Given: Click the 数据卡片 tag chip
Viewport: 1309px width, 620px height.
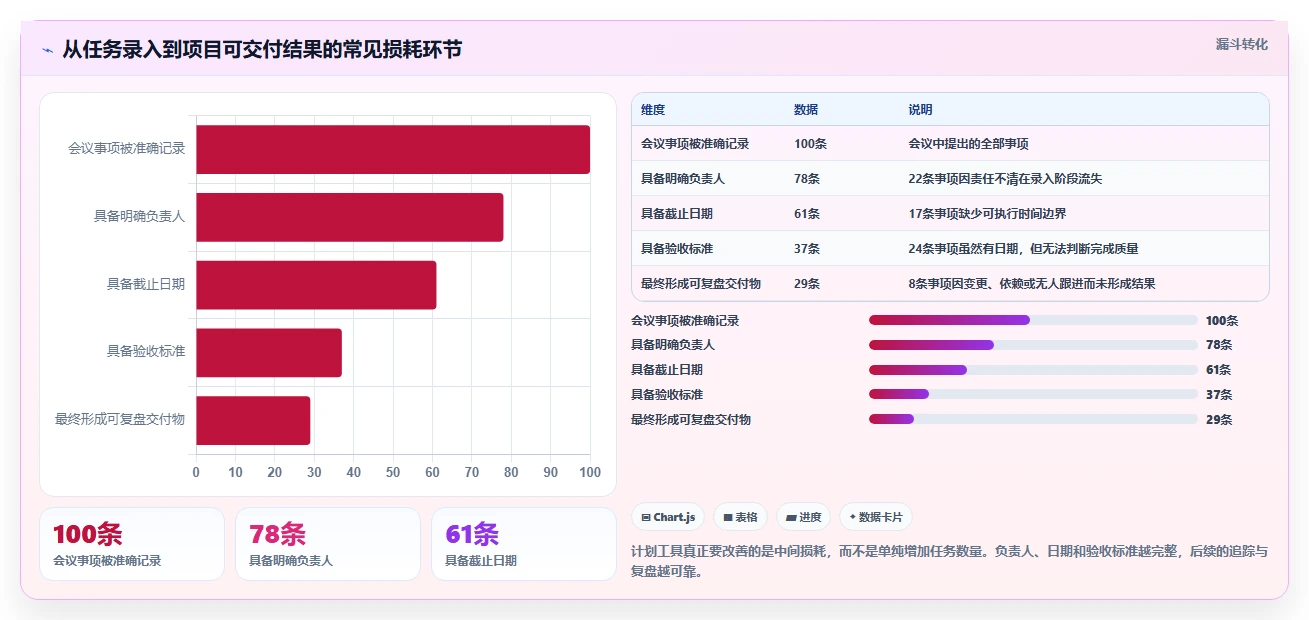Looking at the screenshot, I should (x=876, y=517).
